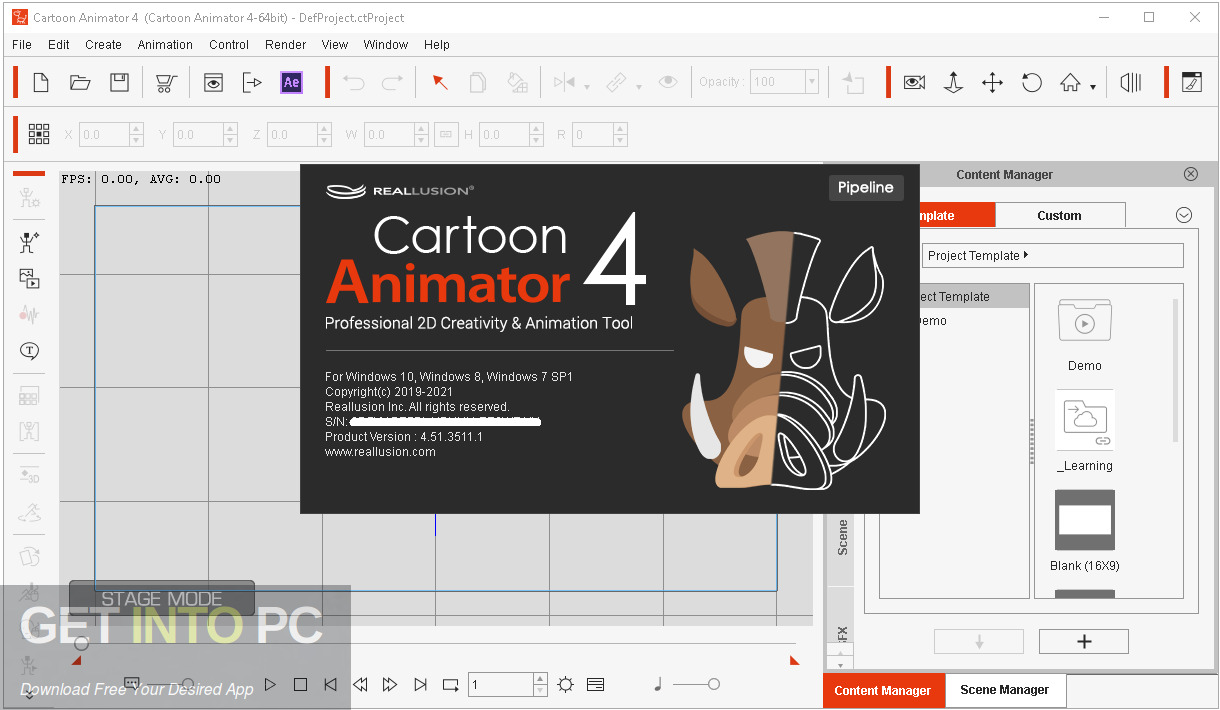Select the vertical Scene tab
The height and width of the screenshot is (710, 1220).
click(842, 537)
